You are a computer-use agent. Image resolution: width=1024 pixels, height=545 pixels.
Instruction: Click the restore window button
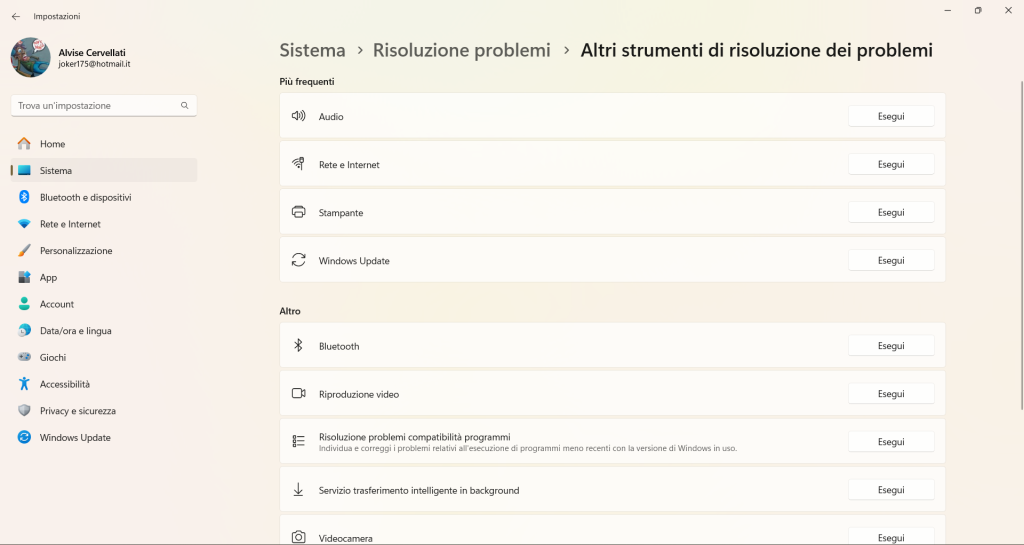click(978, 10)
